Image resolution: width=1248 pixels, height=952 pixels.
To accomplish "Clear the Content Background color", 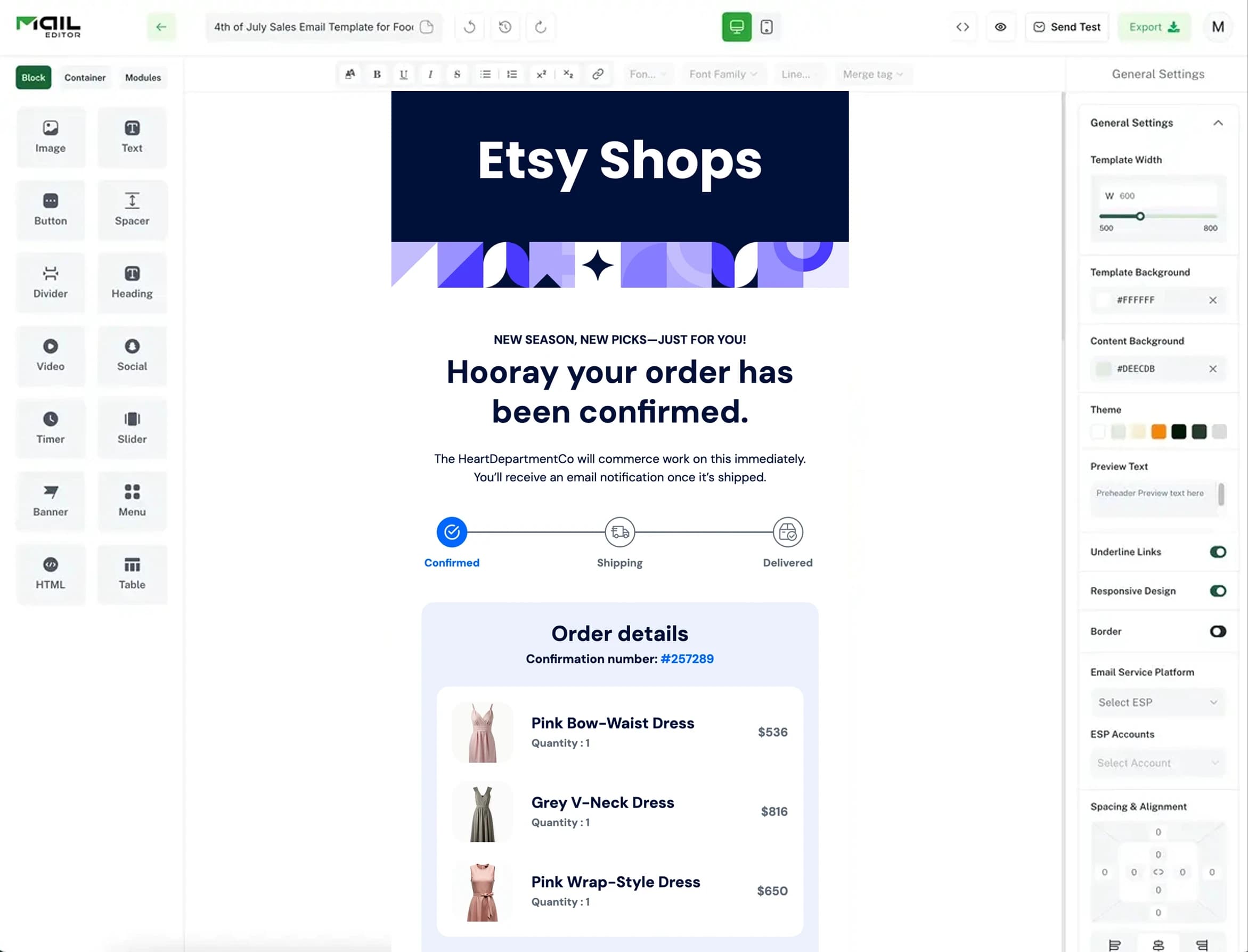I will (1212, 369).
